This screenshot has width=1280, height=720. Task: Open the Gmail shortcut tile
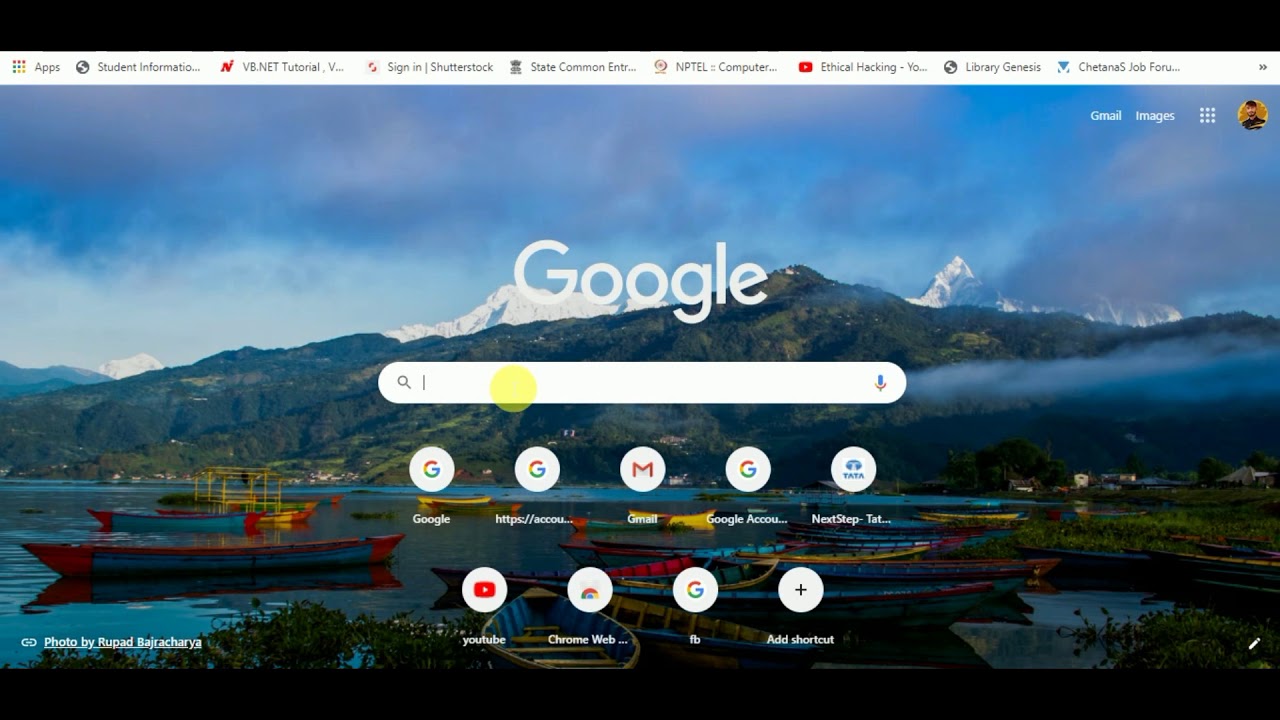pyautogui.click(x=643, y=486)
